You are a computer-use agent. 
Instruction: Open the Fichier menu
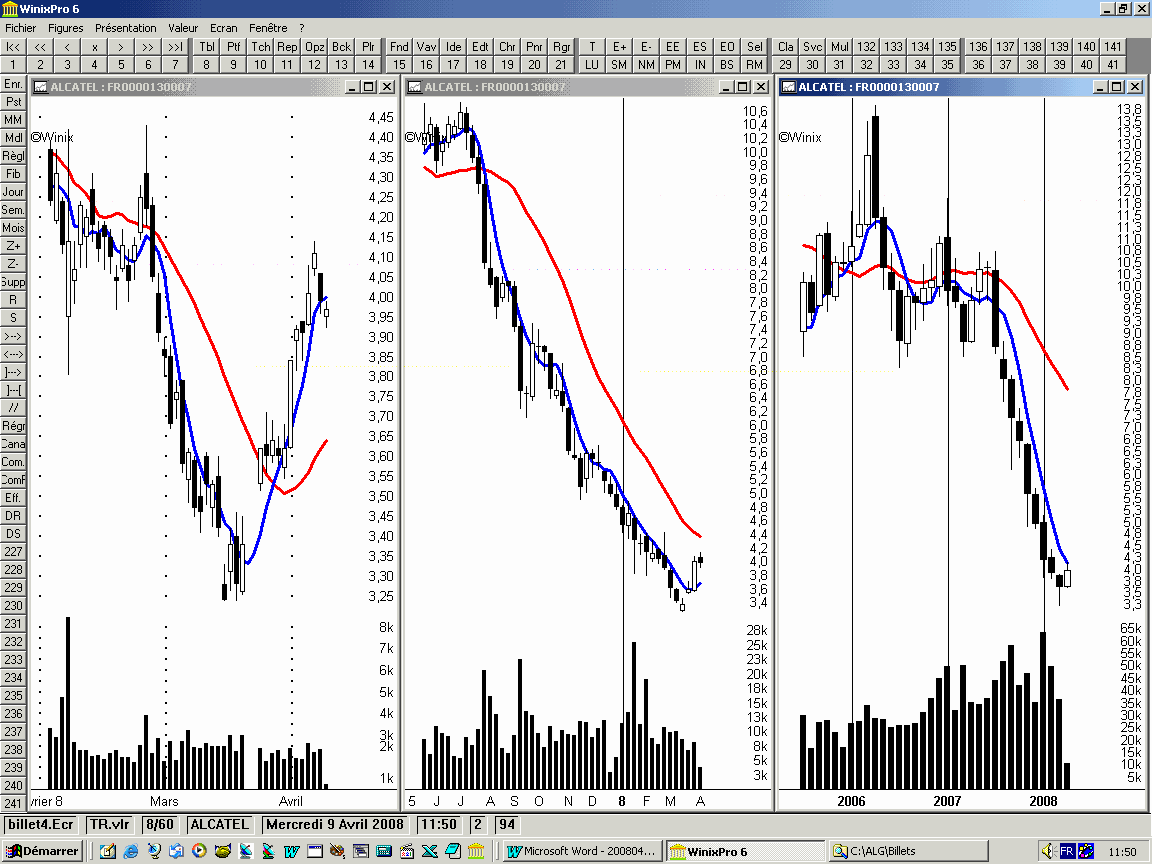coord(21,28)
